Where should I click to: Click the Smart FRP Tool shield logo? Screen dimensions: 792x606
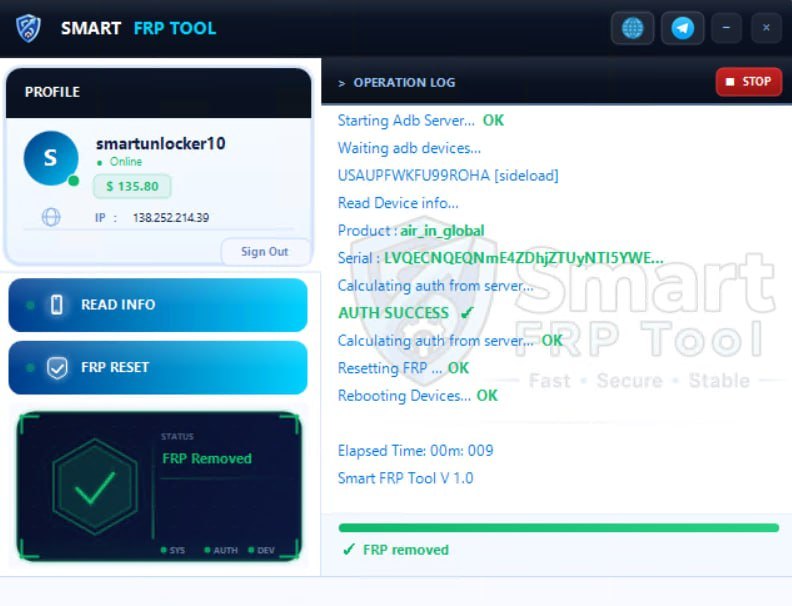(x=28, y=28)
